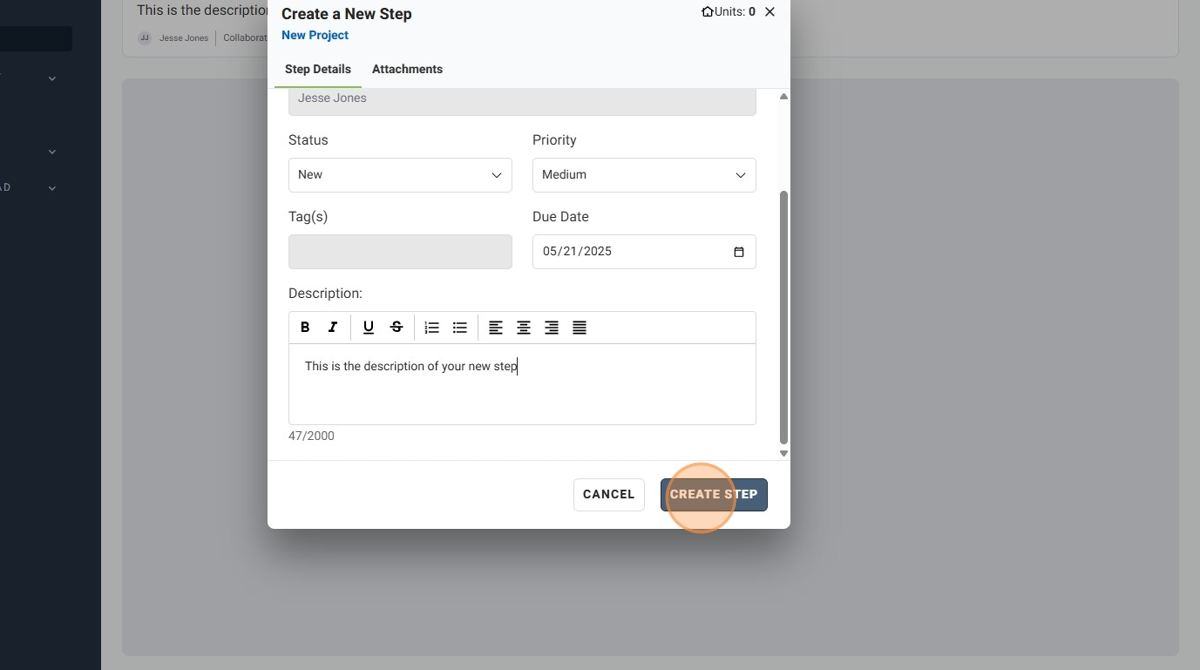Image resolution: width=1200 pixels, height=670 pixels.
Task: Open the Due Date calendar picker icon
Action: [739, 252]
